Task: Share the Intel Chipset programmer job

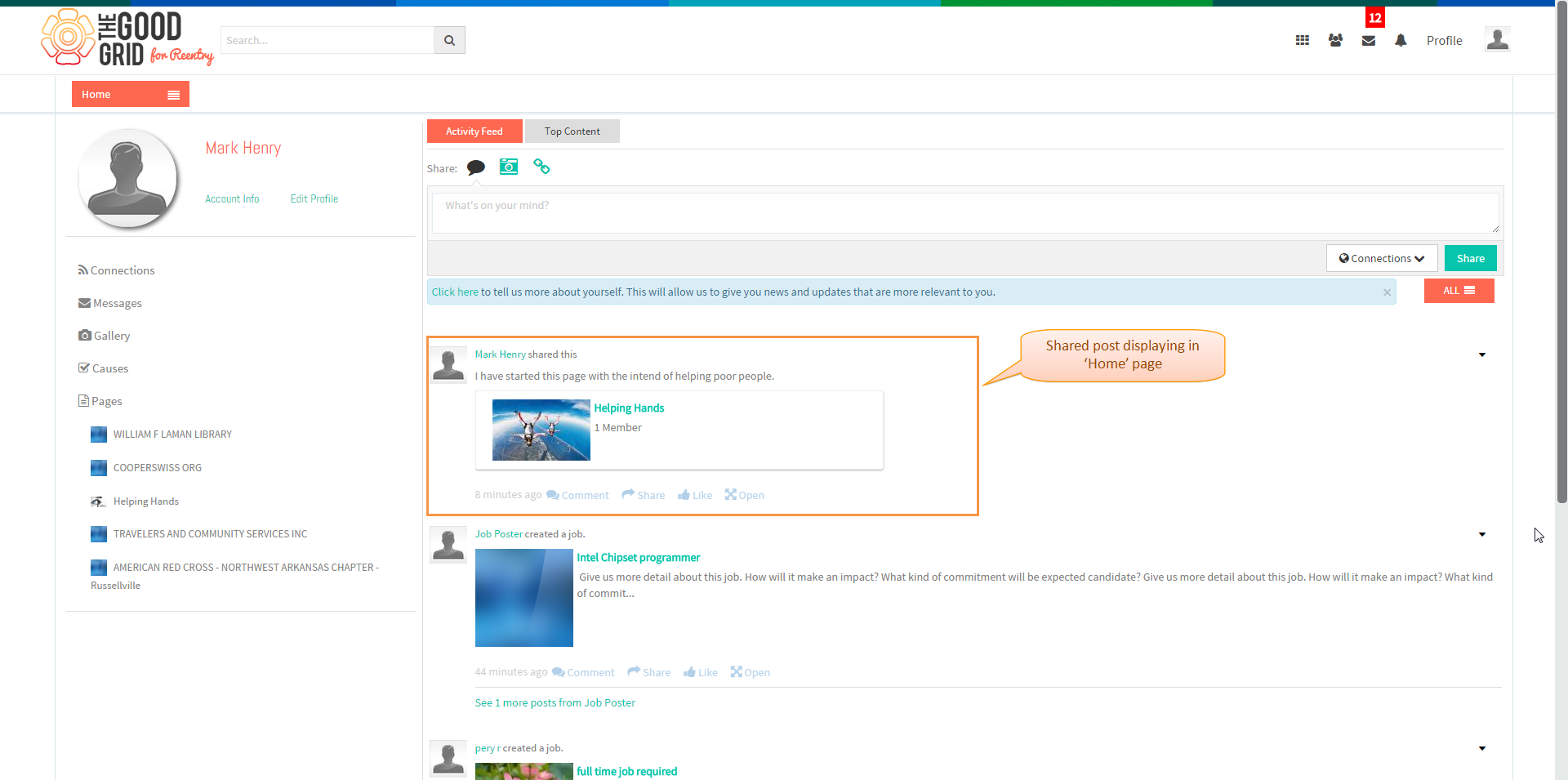Action: (x=648, y=672)
